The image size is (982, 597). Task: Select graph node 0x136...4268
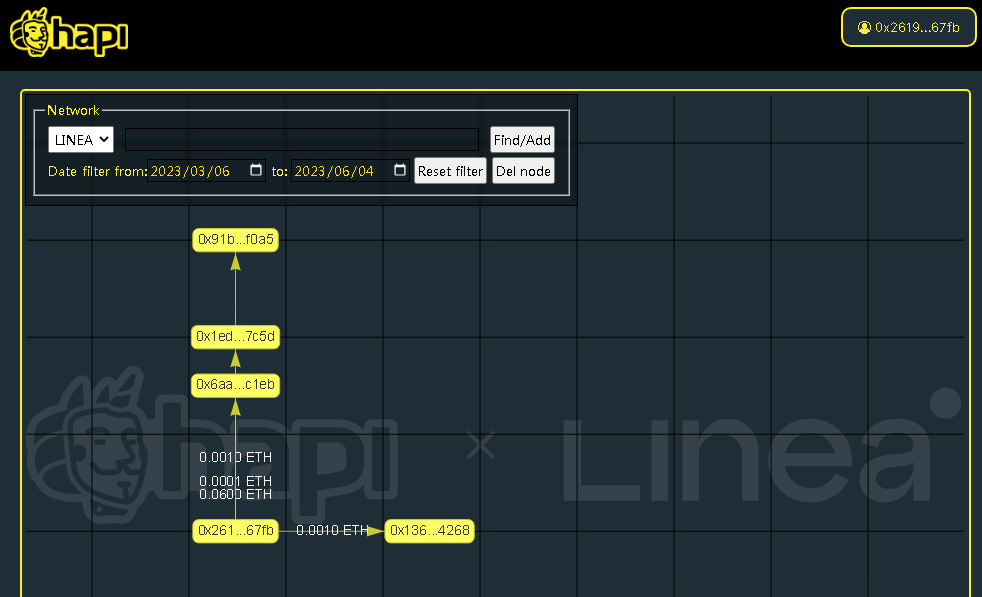click(x=430, y=531)
